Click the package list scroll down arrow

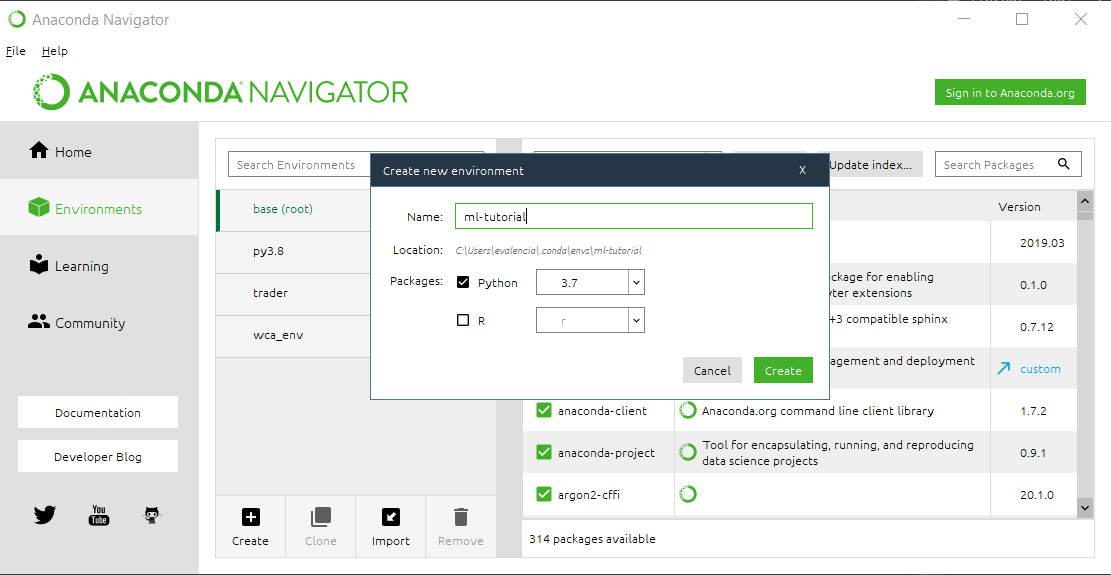click(x=1084, y=506)
